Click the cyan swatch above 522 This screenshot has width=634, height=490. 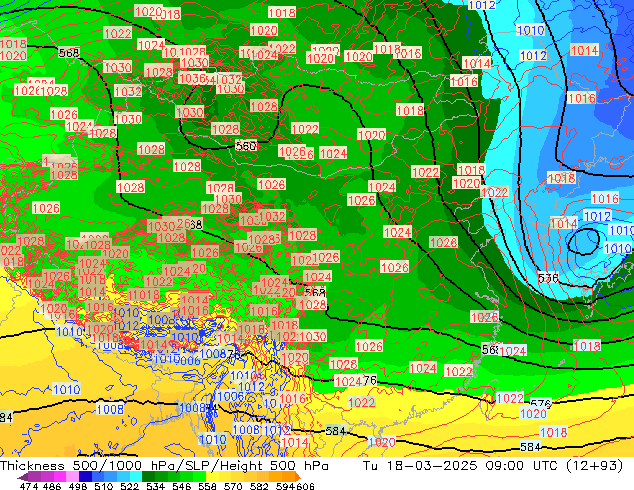[x=136, y=476]
